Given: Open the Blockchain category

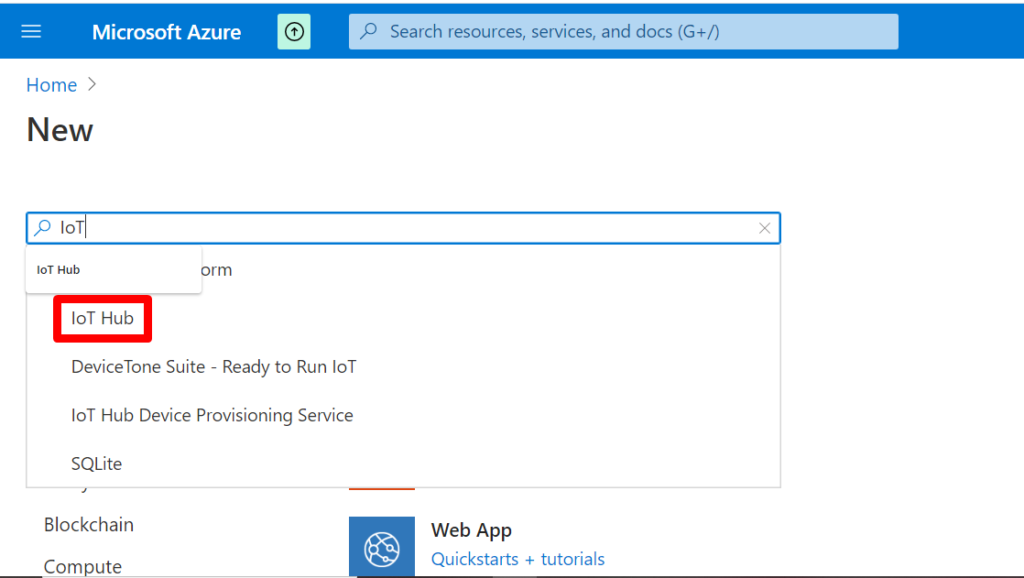Looking at the screenshot, I should click(x=89, y=524).
